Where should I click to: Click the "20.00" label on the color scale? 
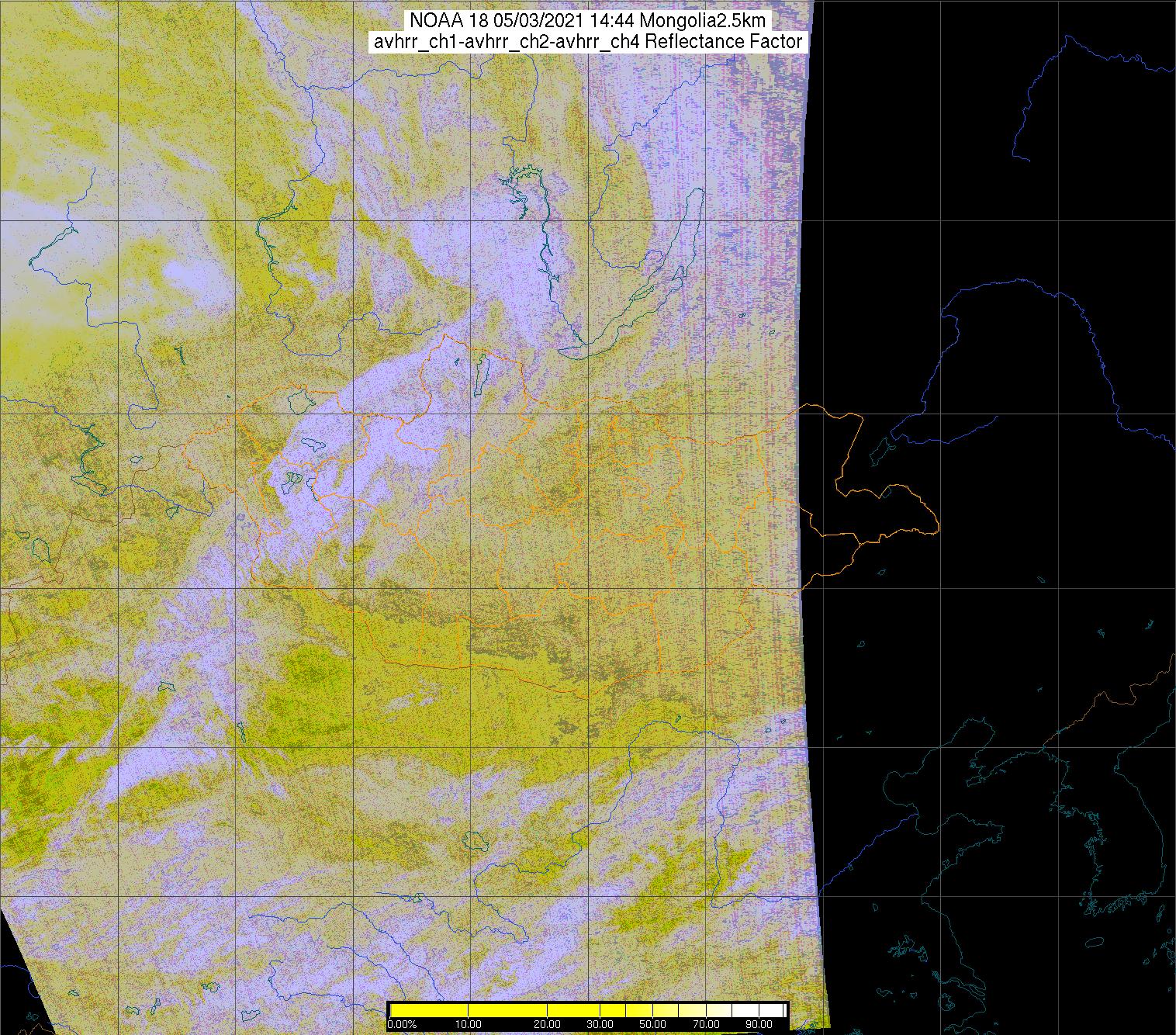coord(548,1025)
